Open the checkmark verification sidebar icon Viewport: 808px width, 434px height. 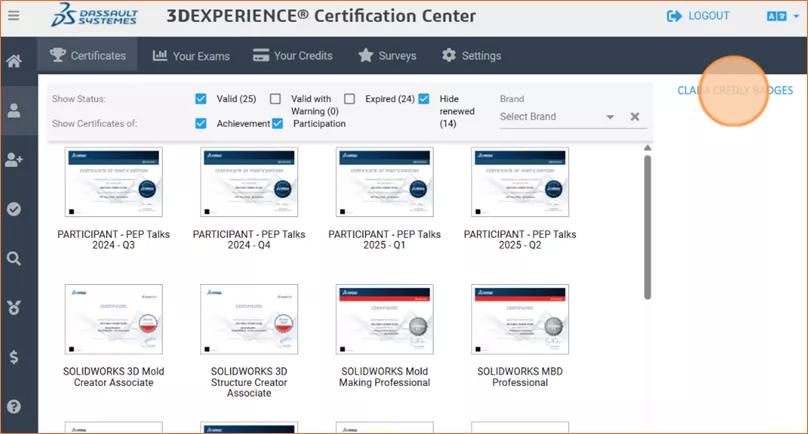point(14,209)
